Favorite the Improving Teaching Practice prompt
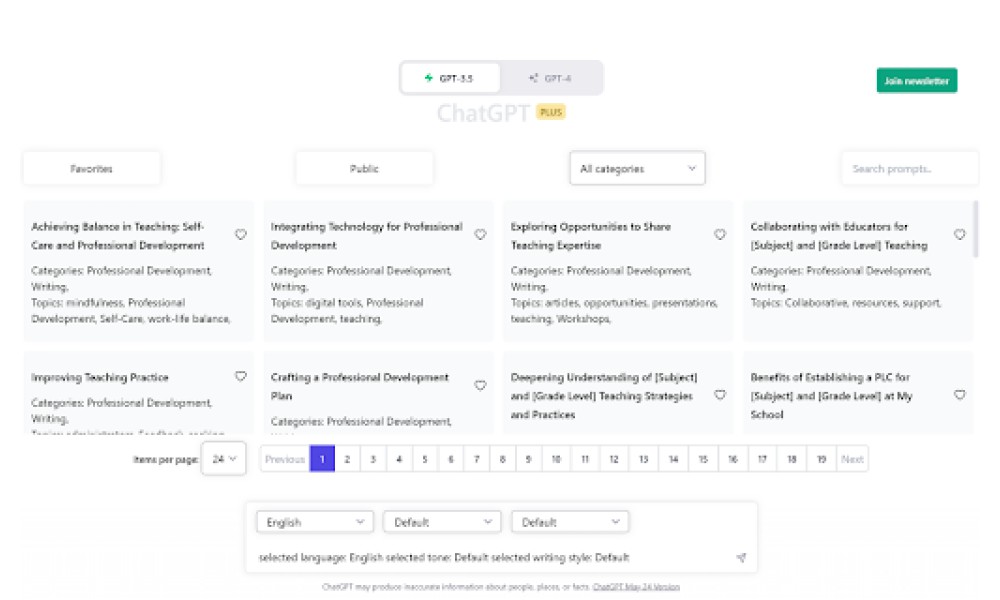Image resolution: width=1000 pixels, height=600 pixels. tap(240, 376)
